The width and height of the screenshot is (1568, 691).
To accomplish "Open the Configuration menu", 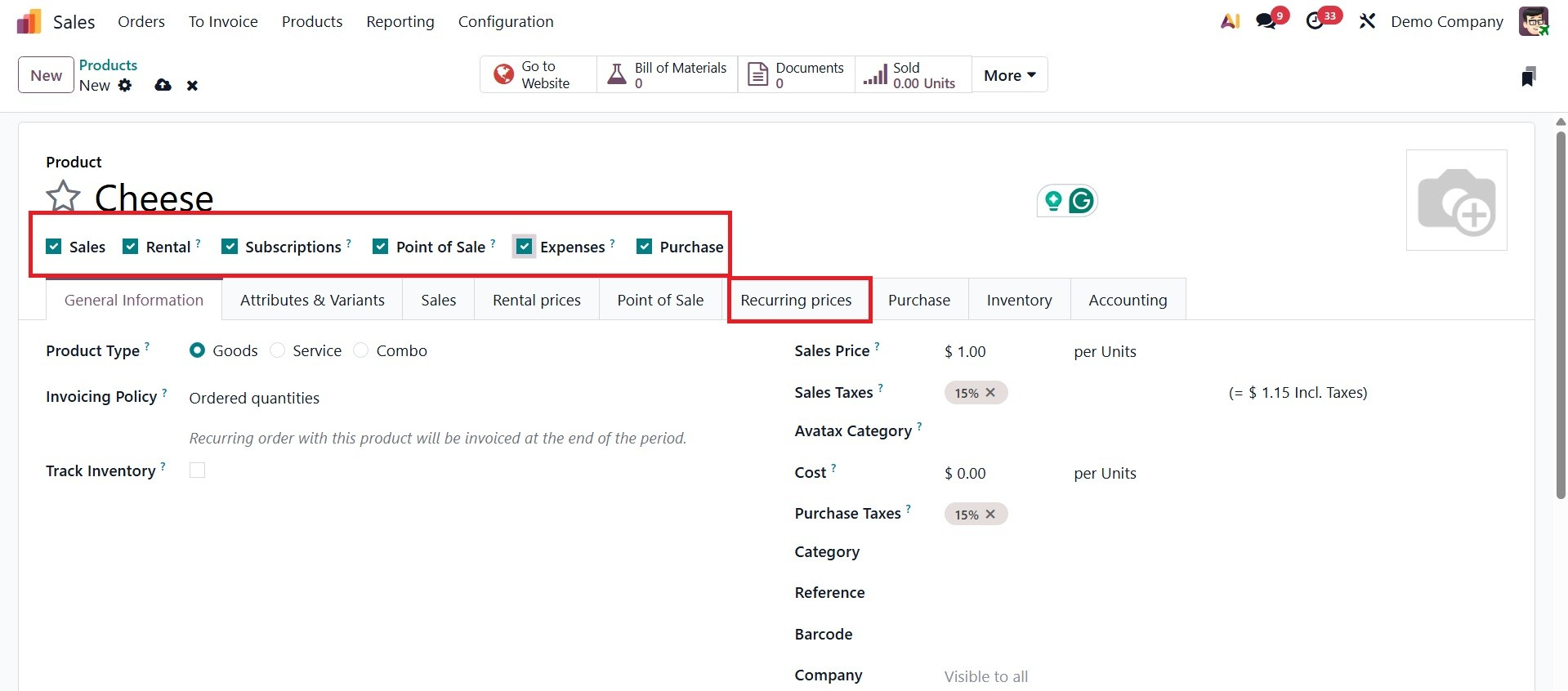I will pyautogui.click(x=505, y=22).
